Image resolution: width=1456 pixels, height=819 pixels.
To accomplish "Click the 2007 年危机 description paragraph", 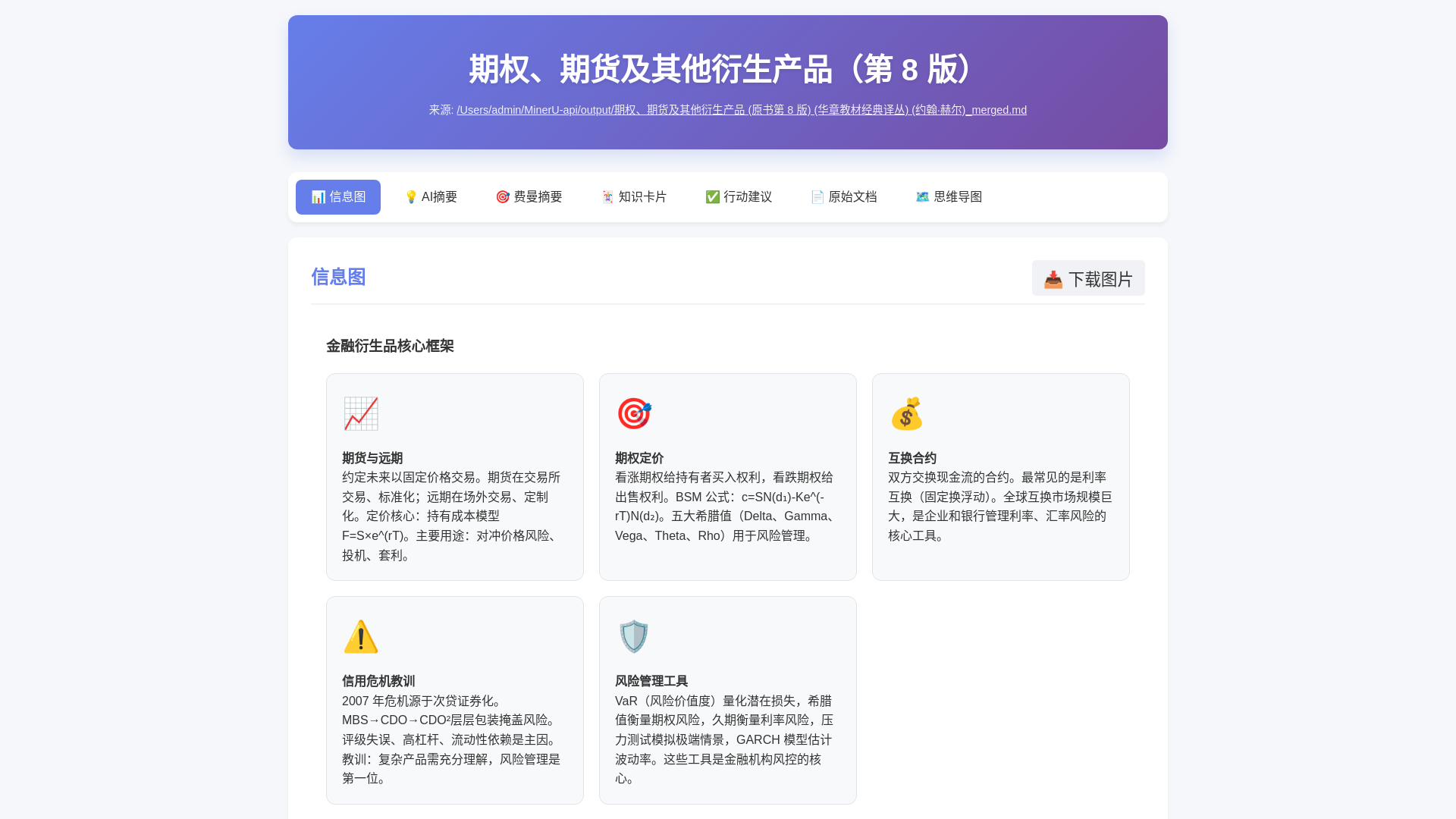I will tap(453, 739).
